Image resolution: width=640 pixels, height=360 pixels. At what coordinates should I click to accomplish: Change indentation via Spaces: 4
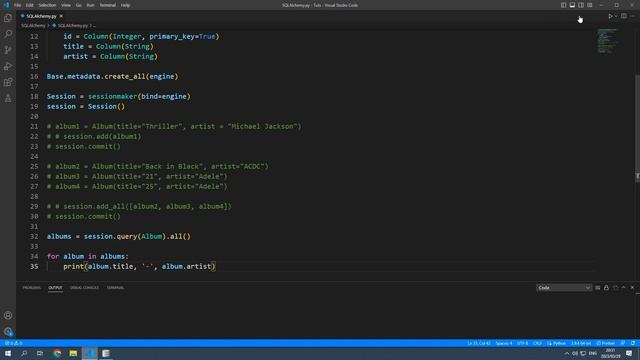point(504,343)
